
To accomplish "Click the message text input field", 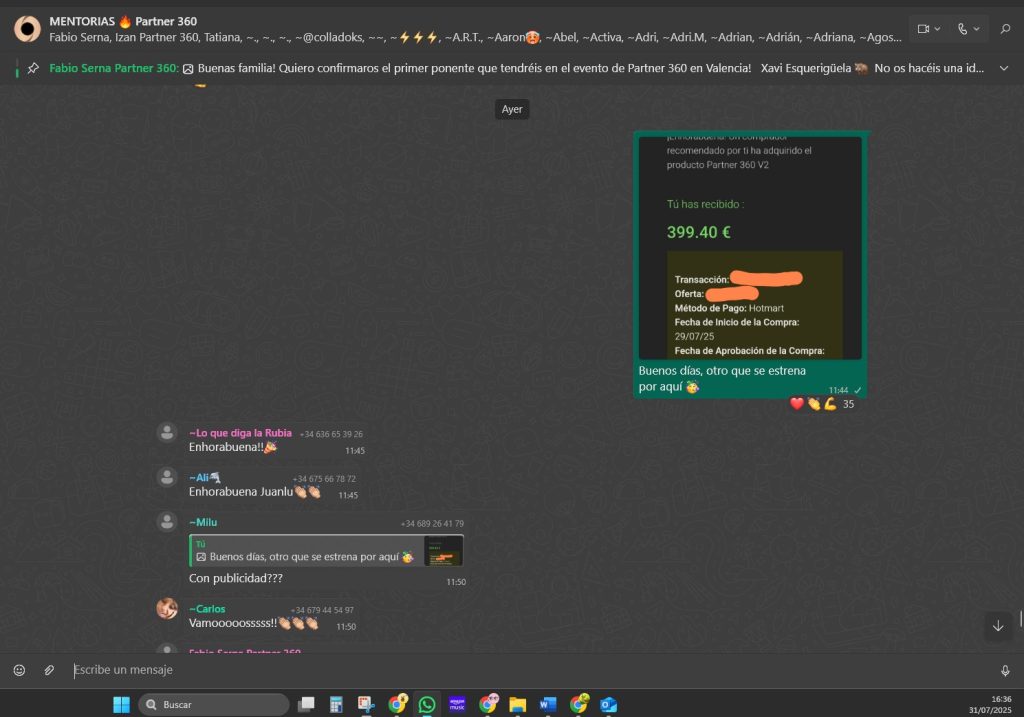I will coord(500,670).
